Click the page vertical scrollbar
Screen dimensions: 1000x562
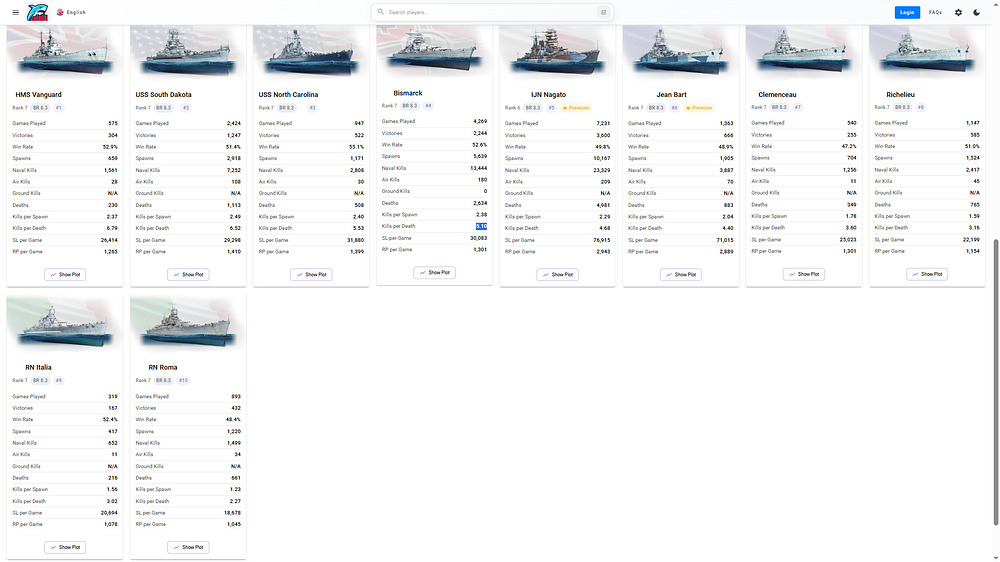996,381
